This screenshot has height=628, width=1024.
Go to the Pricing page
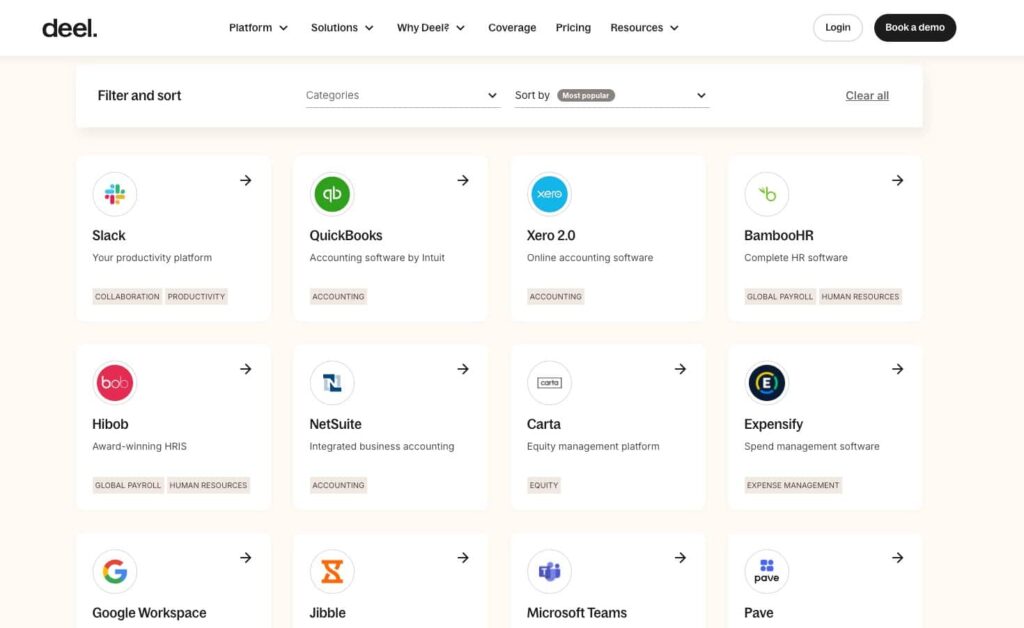coord(573,28)
